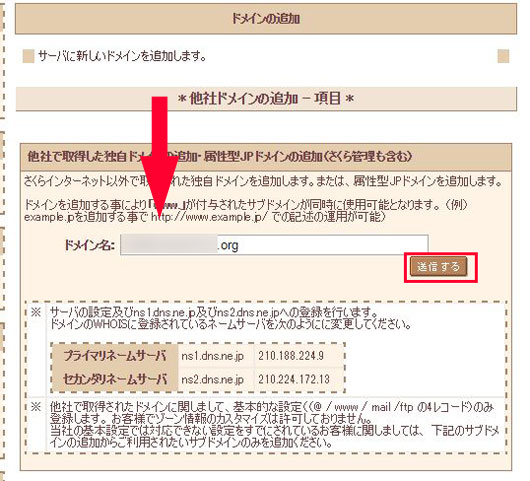Click the プライマリネームサーバ label cell

pyautogui.click(x=115, y=356)
